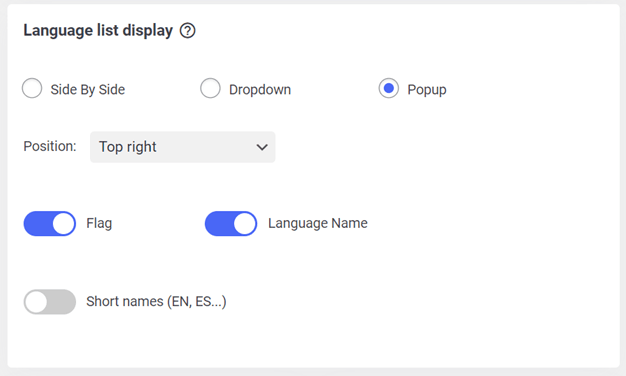Click the Language Name label
Image resolution: width=626 pixels, height=376 pixels.
point(318,223)
